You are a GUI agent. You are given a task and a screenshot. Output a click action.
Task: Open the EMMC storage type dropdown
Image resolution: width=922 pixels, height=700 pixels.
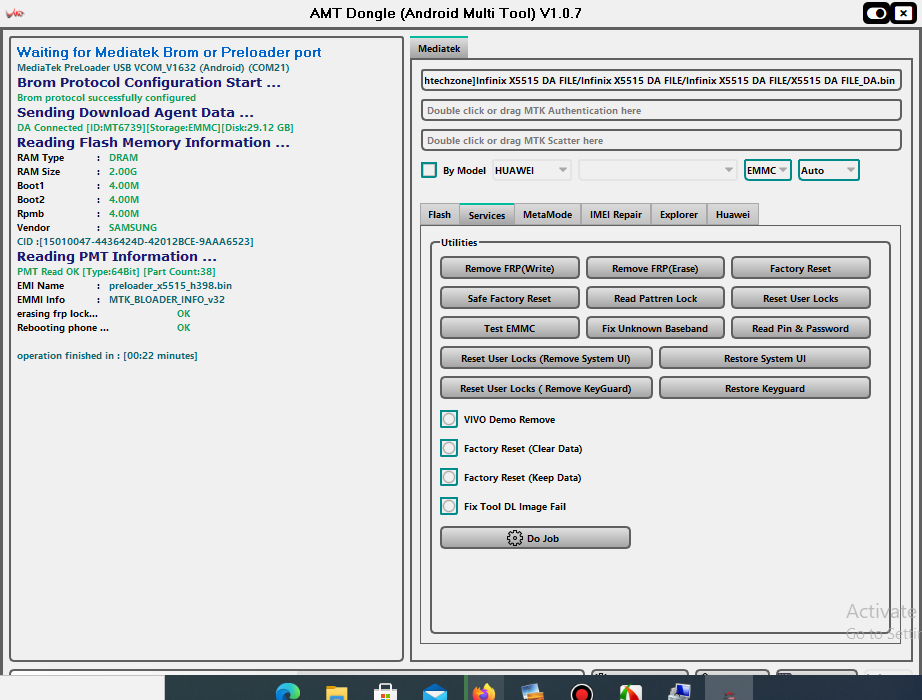[x=767, y=170]
